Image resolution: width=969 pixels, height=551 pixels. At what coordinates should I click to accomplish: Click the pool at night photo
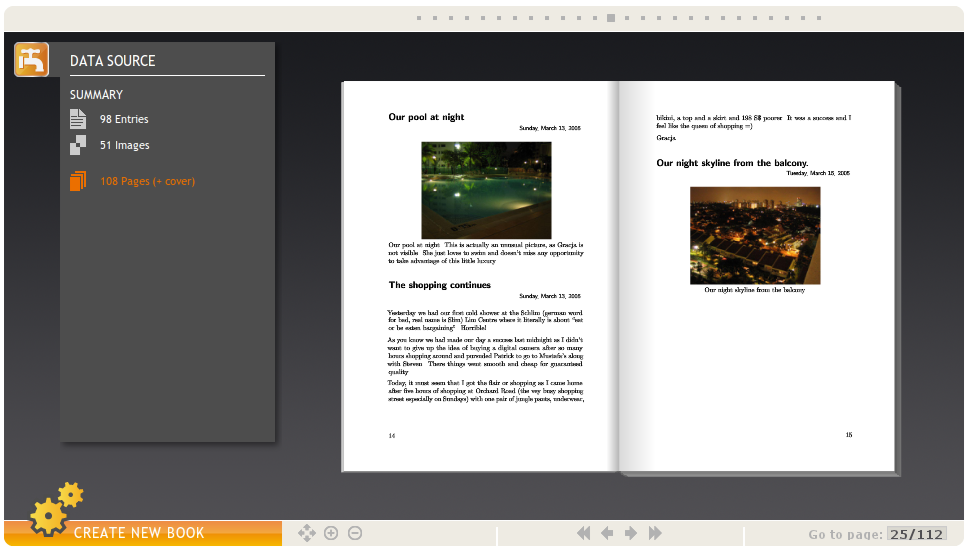486,190
